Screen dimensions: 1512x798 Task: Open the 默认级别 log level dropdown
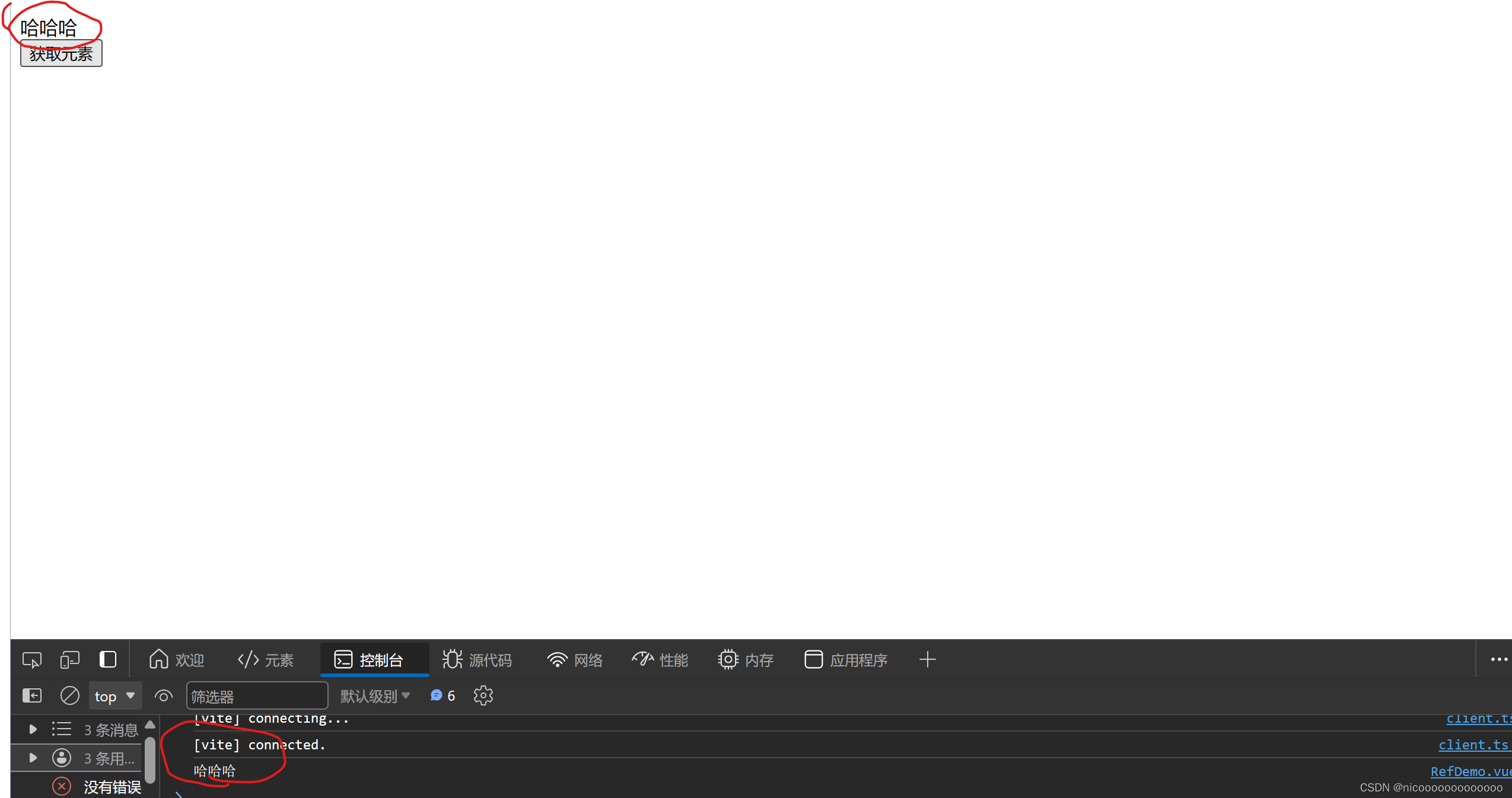click(x=375, y=696)
